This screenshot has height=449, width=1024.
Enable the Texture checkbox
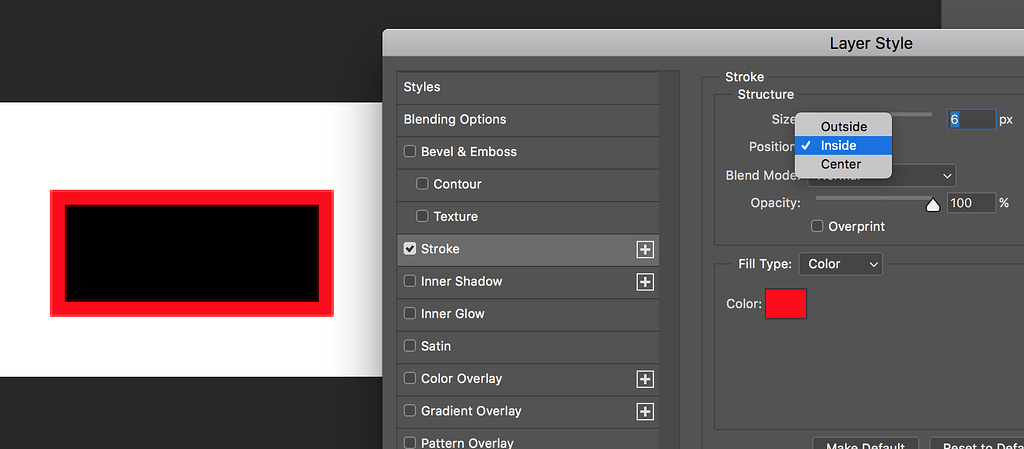422,216
